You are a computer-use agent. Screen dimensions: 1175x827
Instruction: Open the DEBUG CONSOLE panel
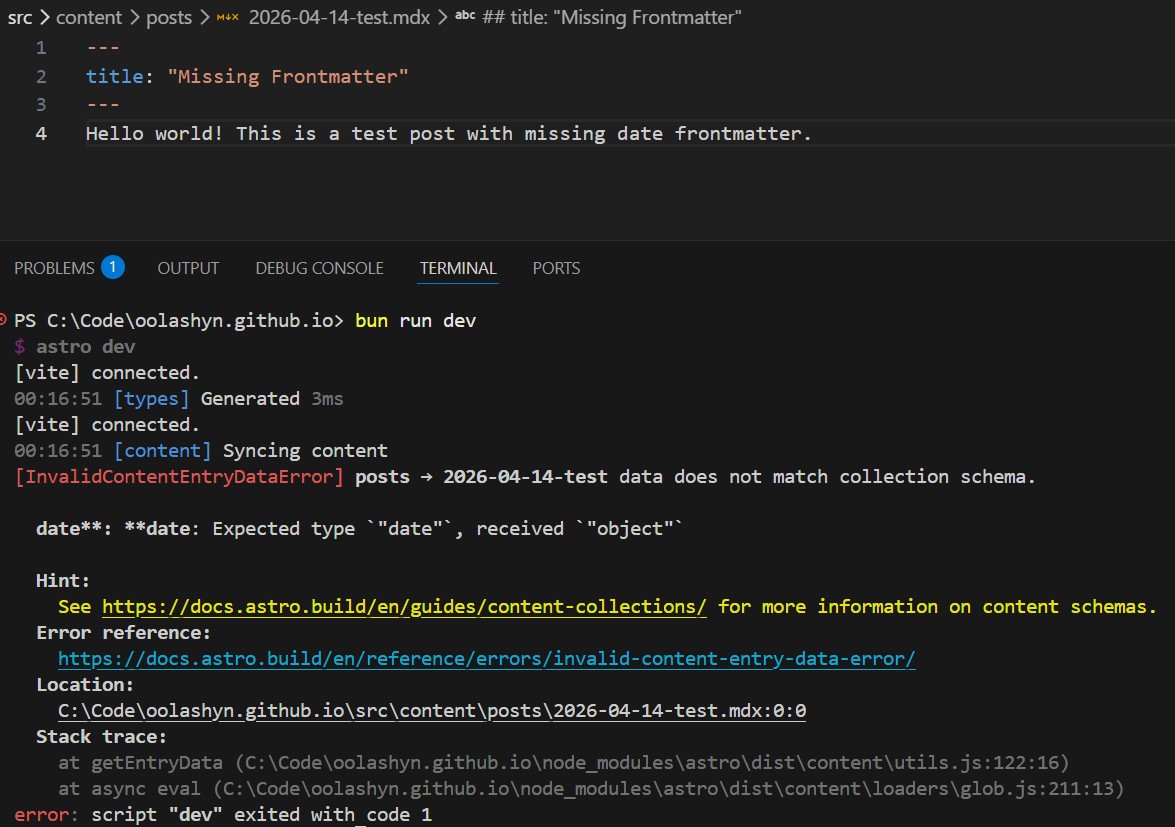319,267
